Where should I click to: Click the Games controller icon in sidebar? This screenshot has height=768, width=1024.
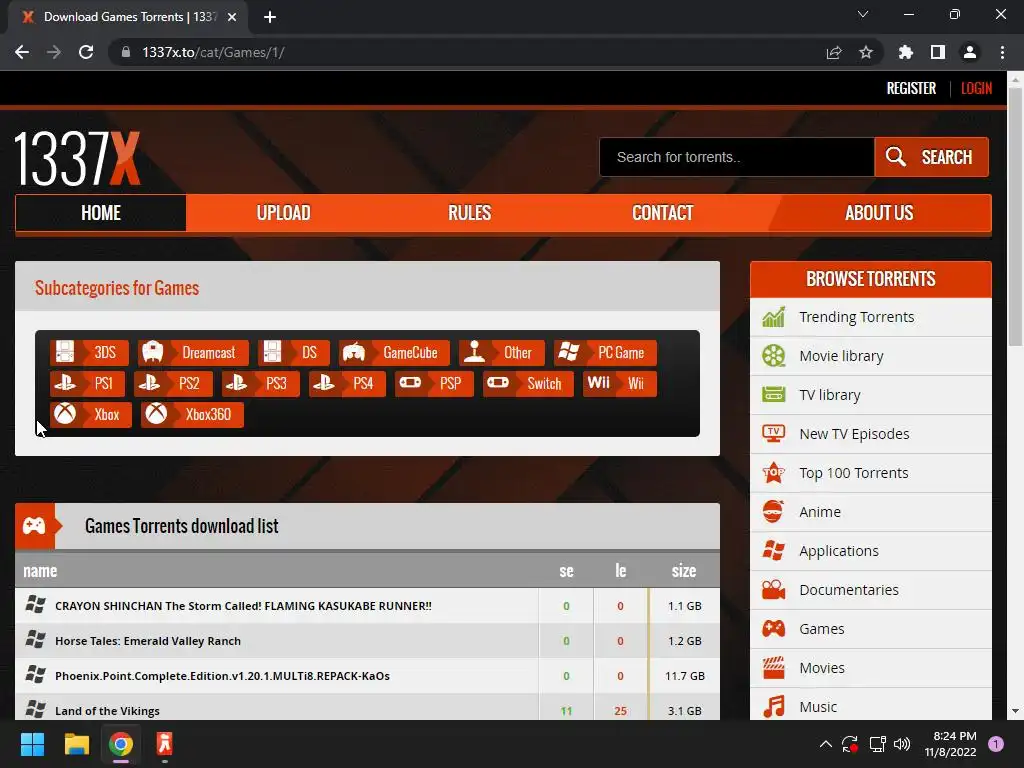774,628
